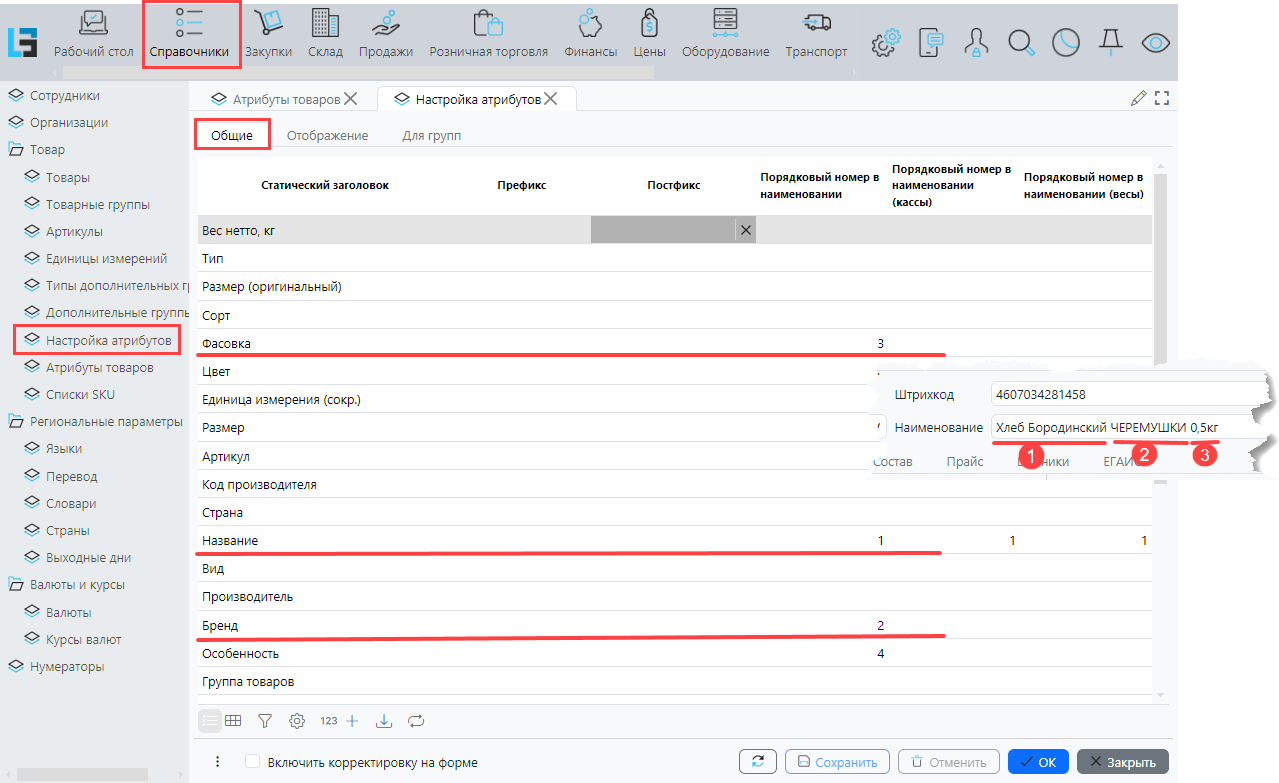
Task: Switch to the Отображение tab
Action: point(327,136)
